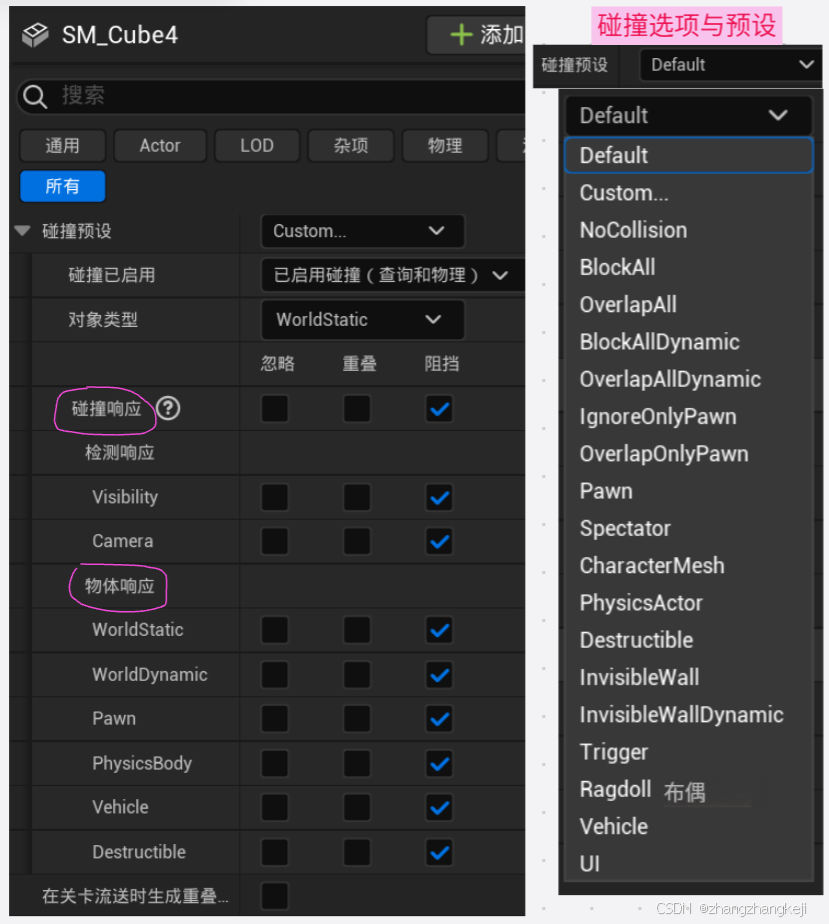Choose Pawn preset in list

pos(689,491)
